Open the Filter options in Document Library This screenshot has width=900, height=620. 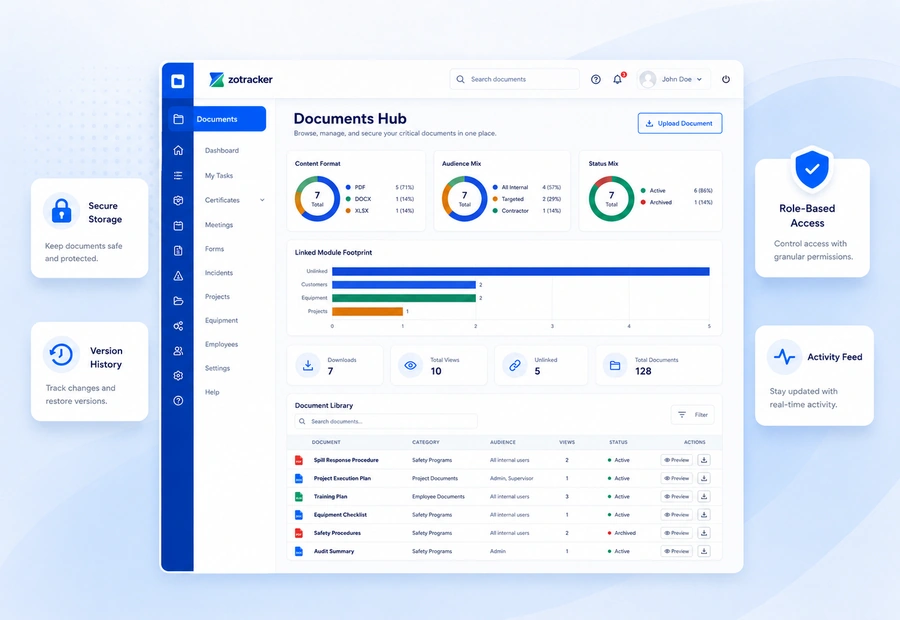(x=692, y=414)
